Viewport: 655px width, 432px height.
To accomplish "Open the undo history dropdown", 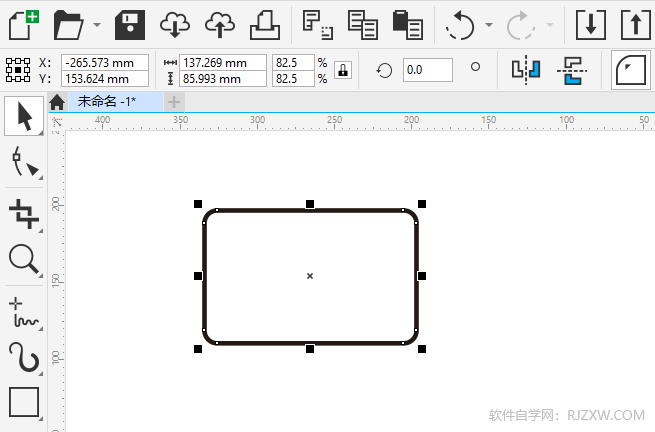I will (488, 25).
